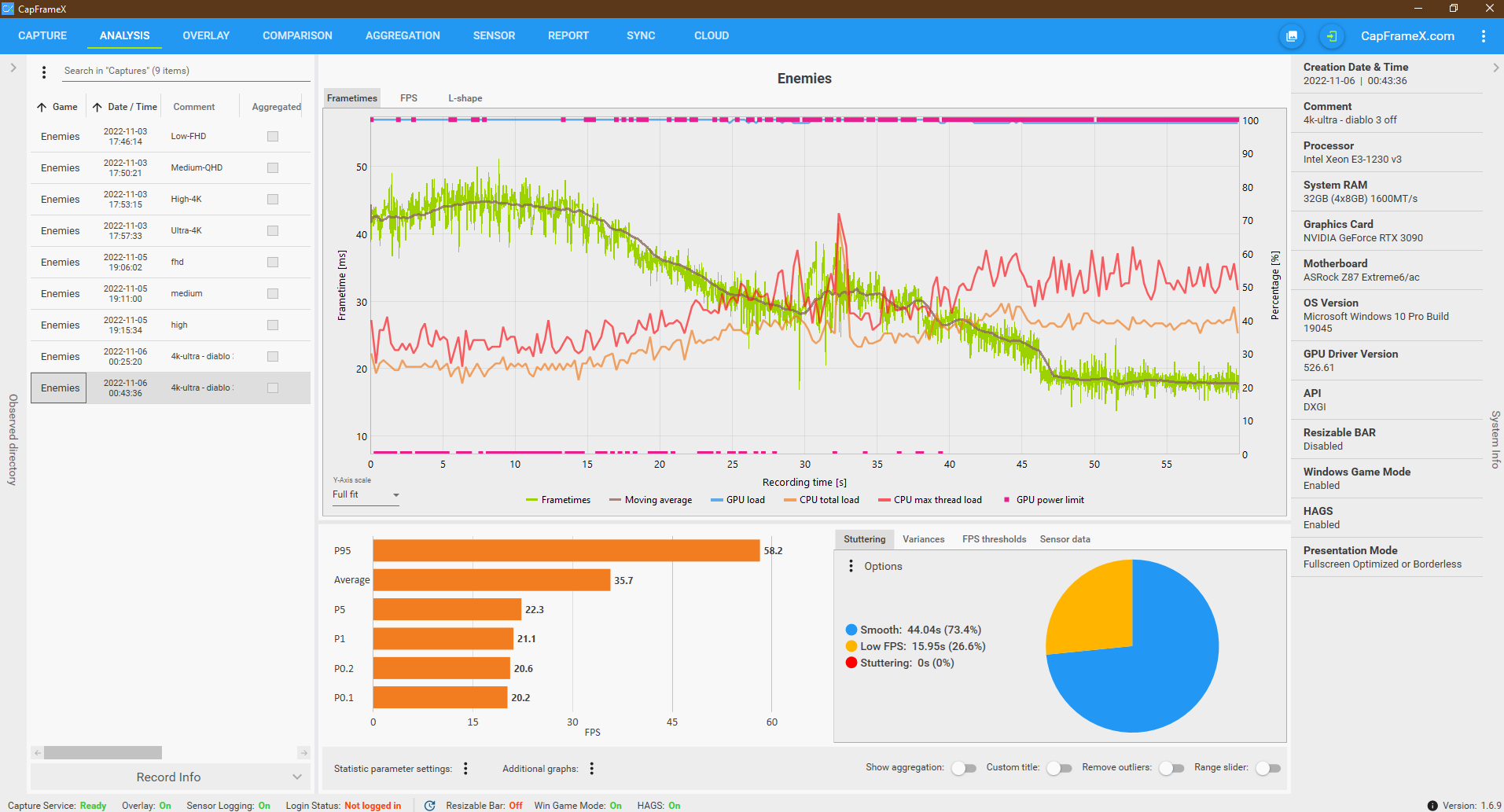Collapse the System Info side panel

[1495, 68]
